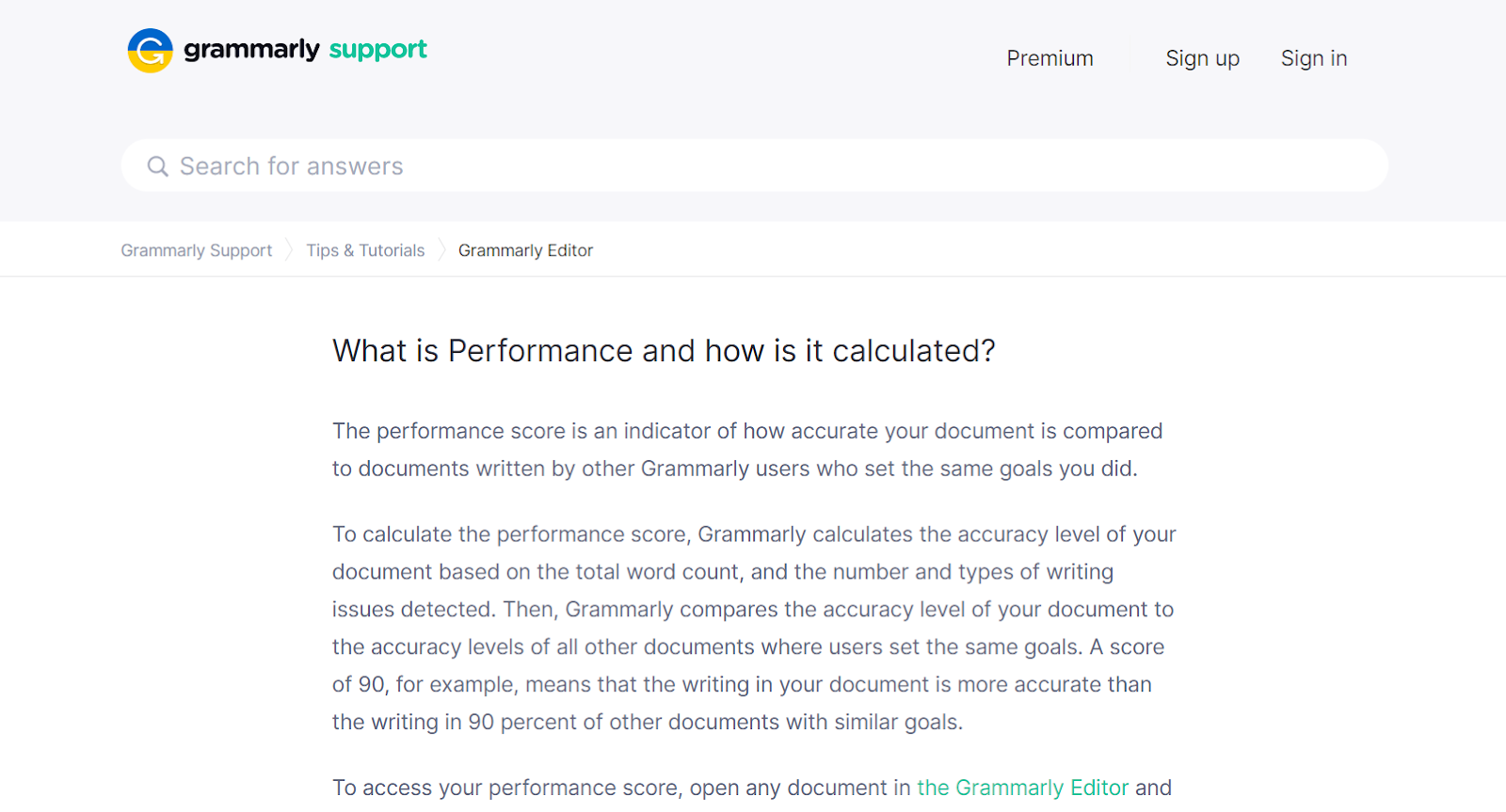The height and width of the screenshot is (812, 1506).
Task: Click the paragraph starting 'To calculate the performance'
Action: [753, 628]
